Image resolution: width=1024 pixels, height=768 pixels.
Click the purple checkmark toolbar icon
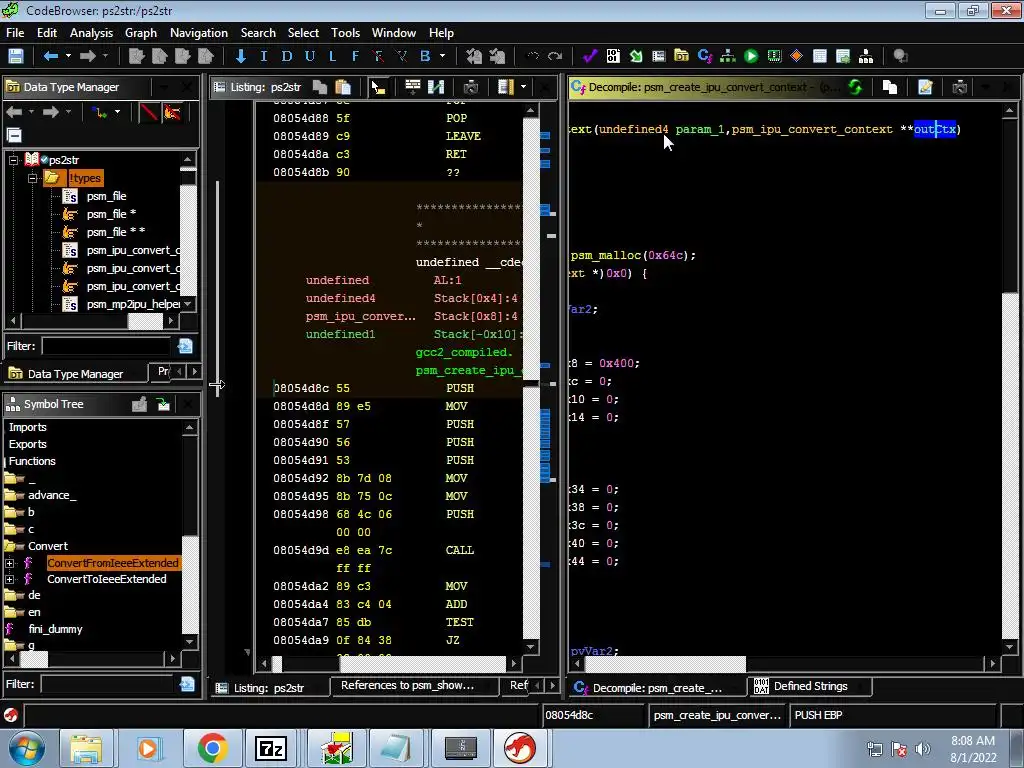coord(590,56)
